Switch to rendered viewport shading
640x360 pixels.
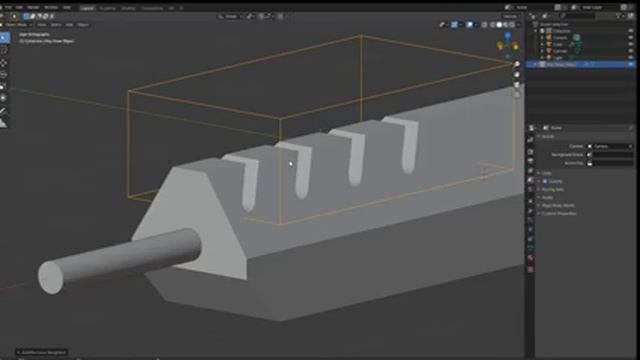pos(512,25)
